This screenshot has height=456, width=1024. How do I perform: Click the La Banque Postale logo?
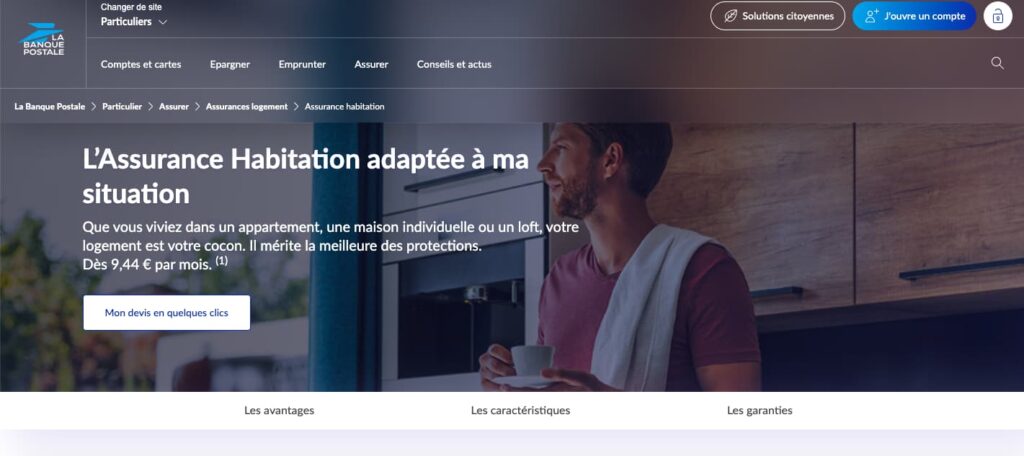point(42,40)
